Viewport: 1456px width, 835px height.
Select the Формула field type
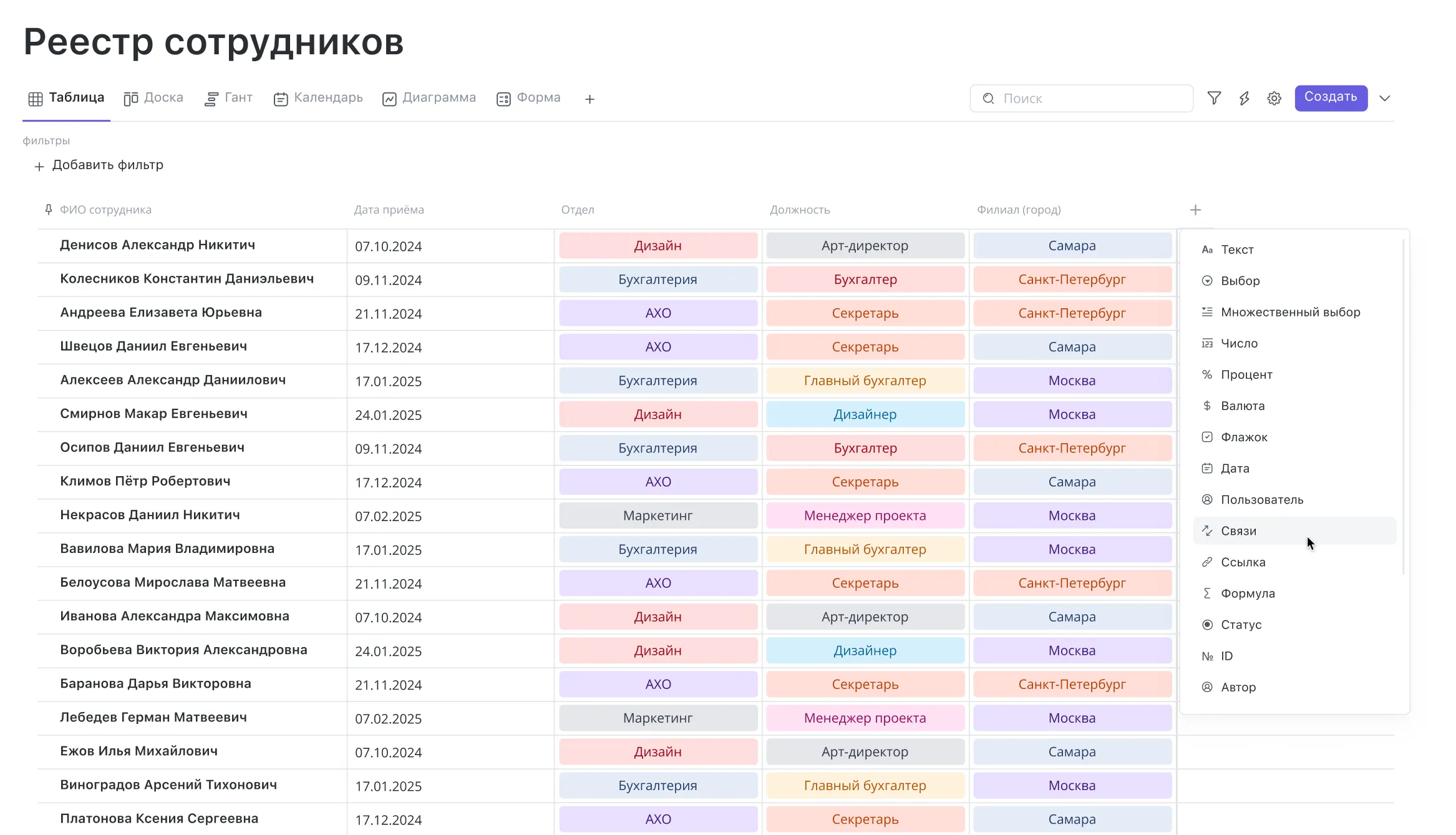pos(1248,593)
